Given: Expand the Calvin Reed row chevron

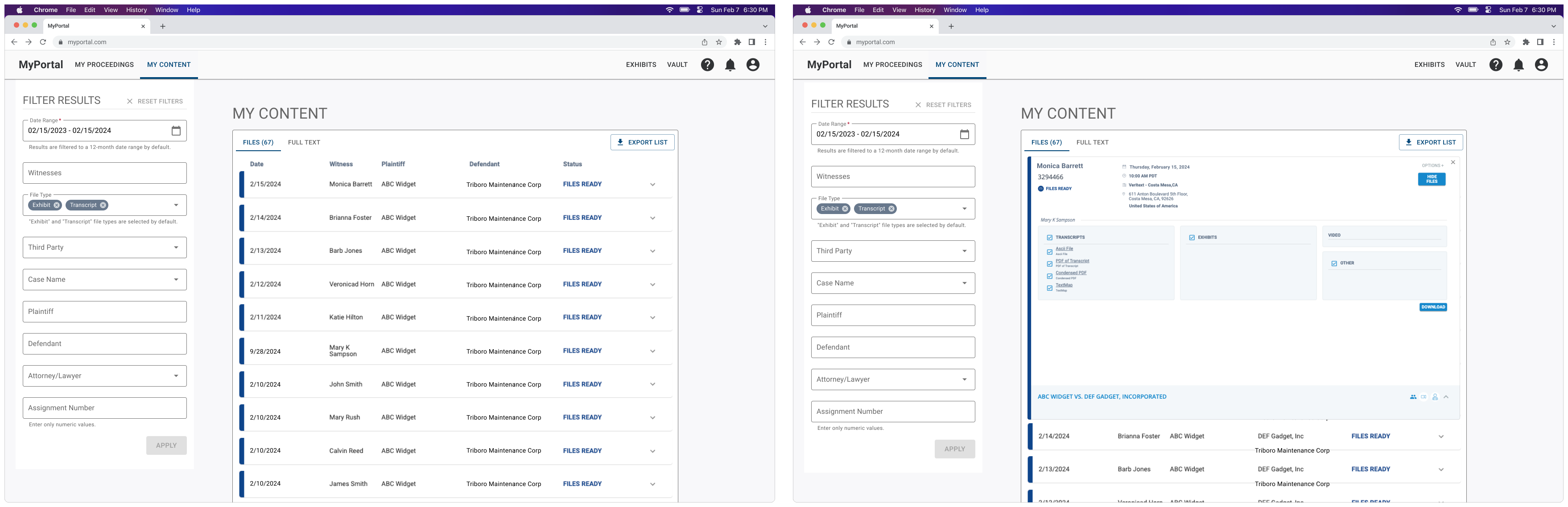Looking at the screenshot, I should coord(652,451).
